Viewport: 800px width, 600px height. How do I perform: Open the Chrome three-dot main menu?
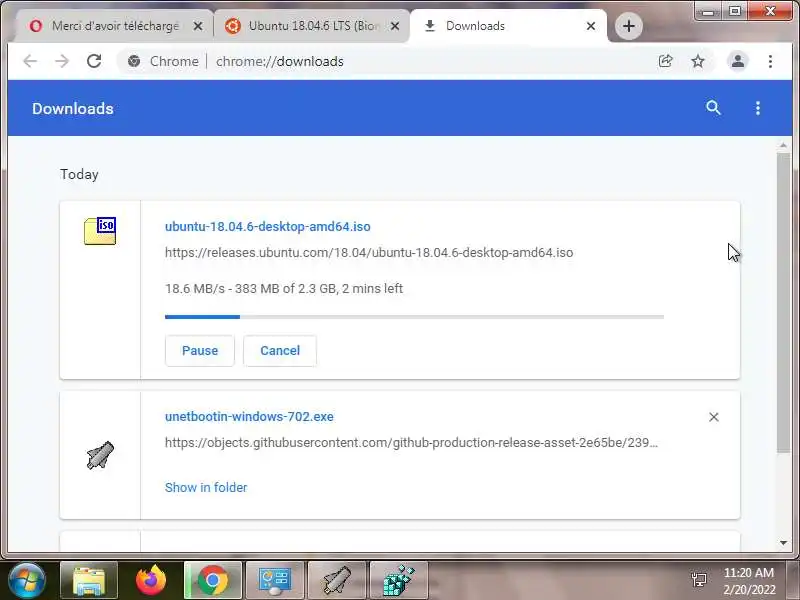pos(770,61)
